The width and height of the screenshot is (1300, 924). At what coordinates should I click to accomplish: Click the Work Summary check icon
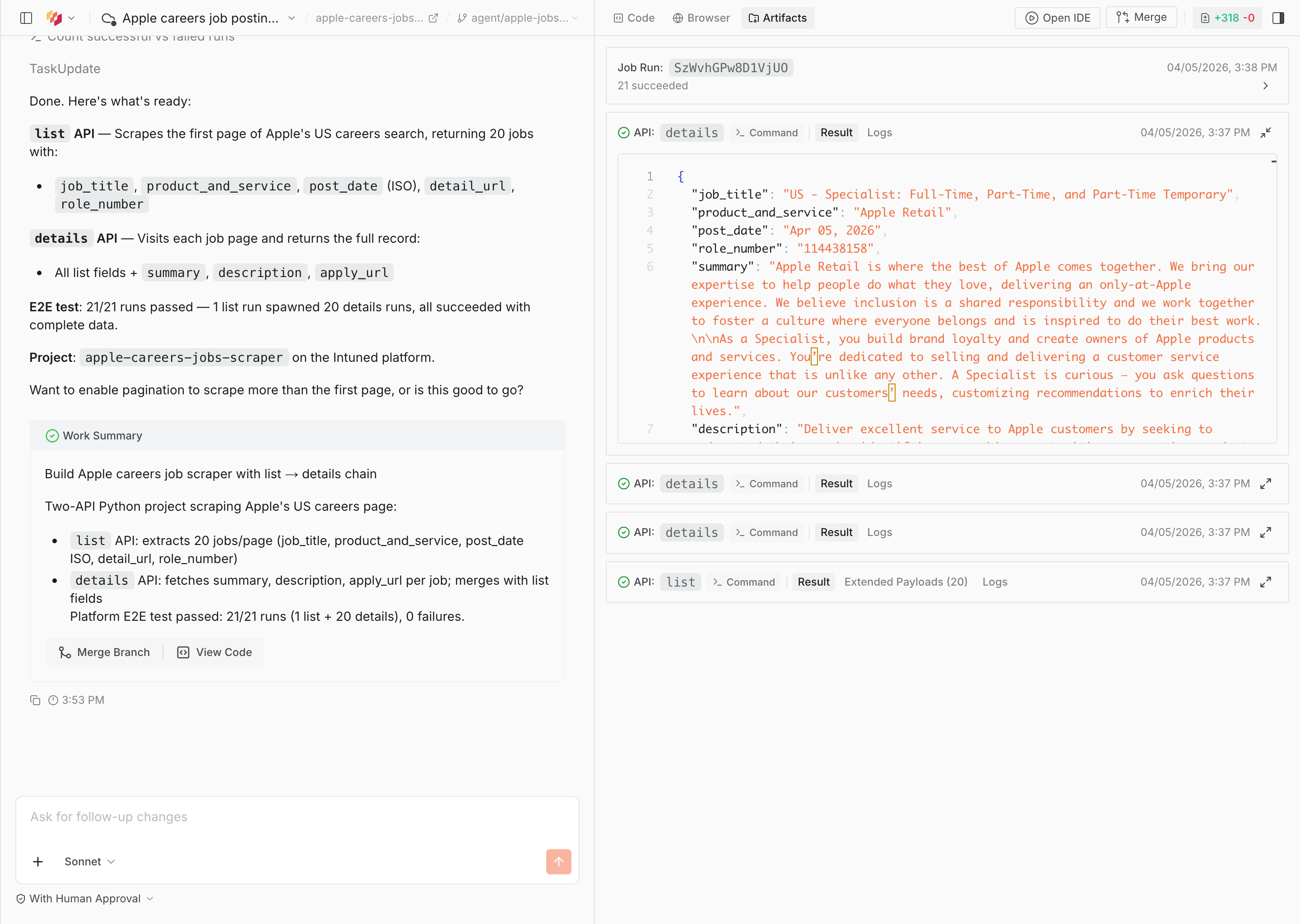52,436
